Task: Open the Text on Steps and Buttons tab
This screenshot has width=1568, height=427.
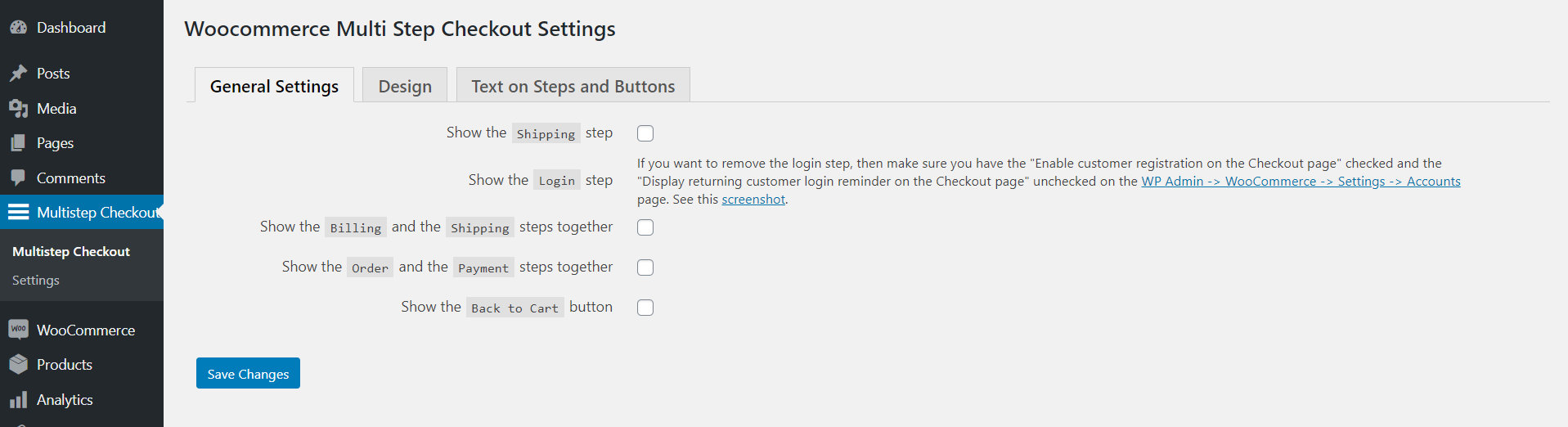Action: coord(573,86)
